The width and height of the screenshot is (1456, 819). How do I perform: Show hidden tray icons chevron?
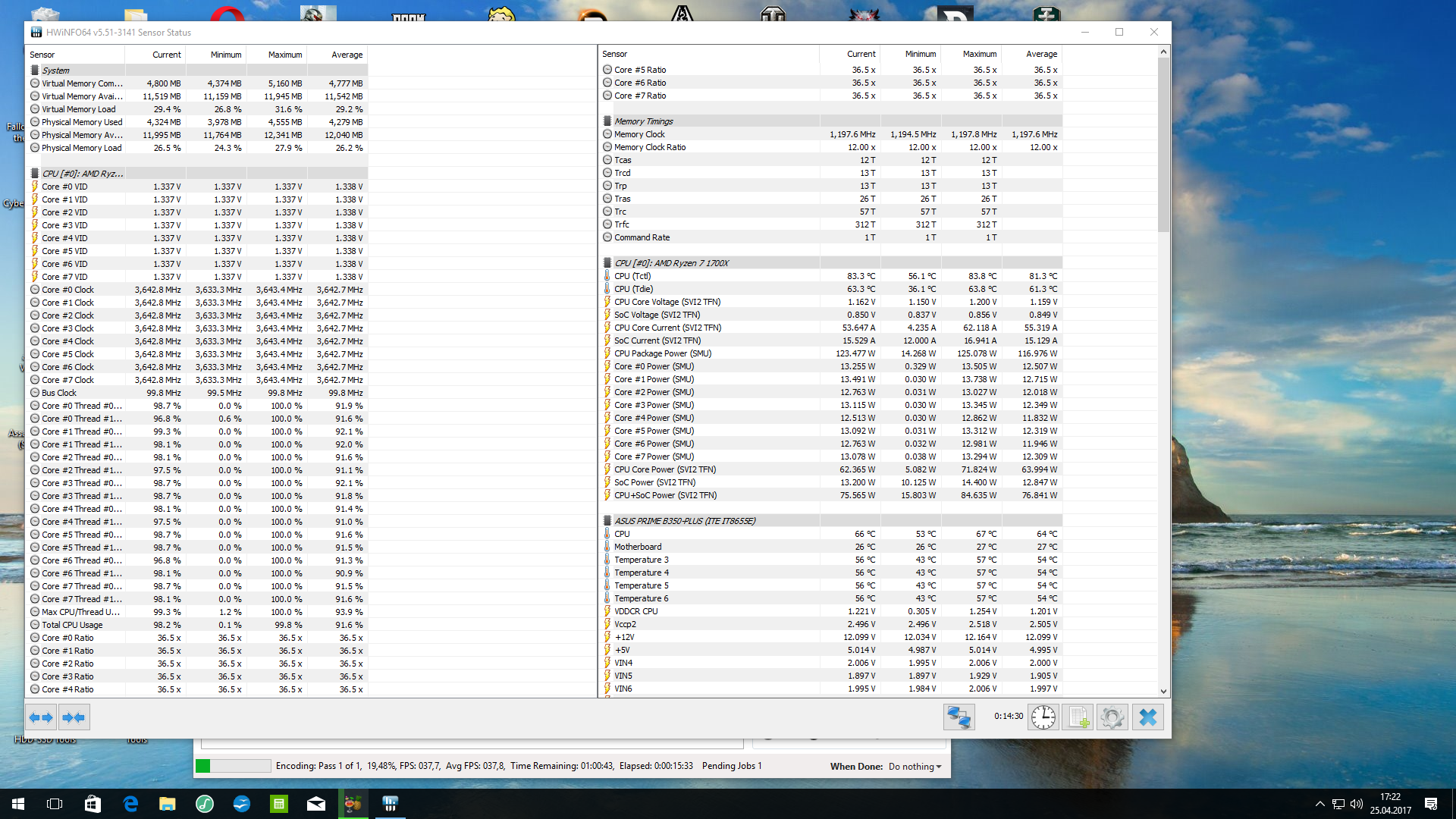click(x=1319, y=804)
